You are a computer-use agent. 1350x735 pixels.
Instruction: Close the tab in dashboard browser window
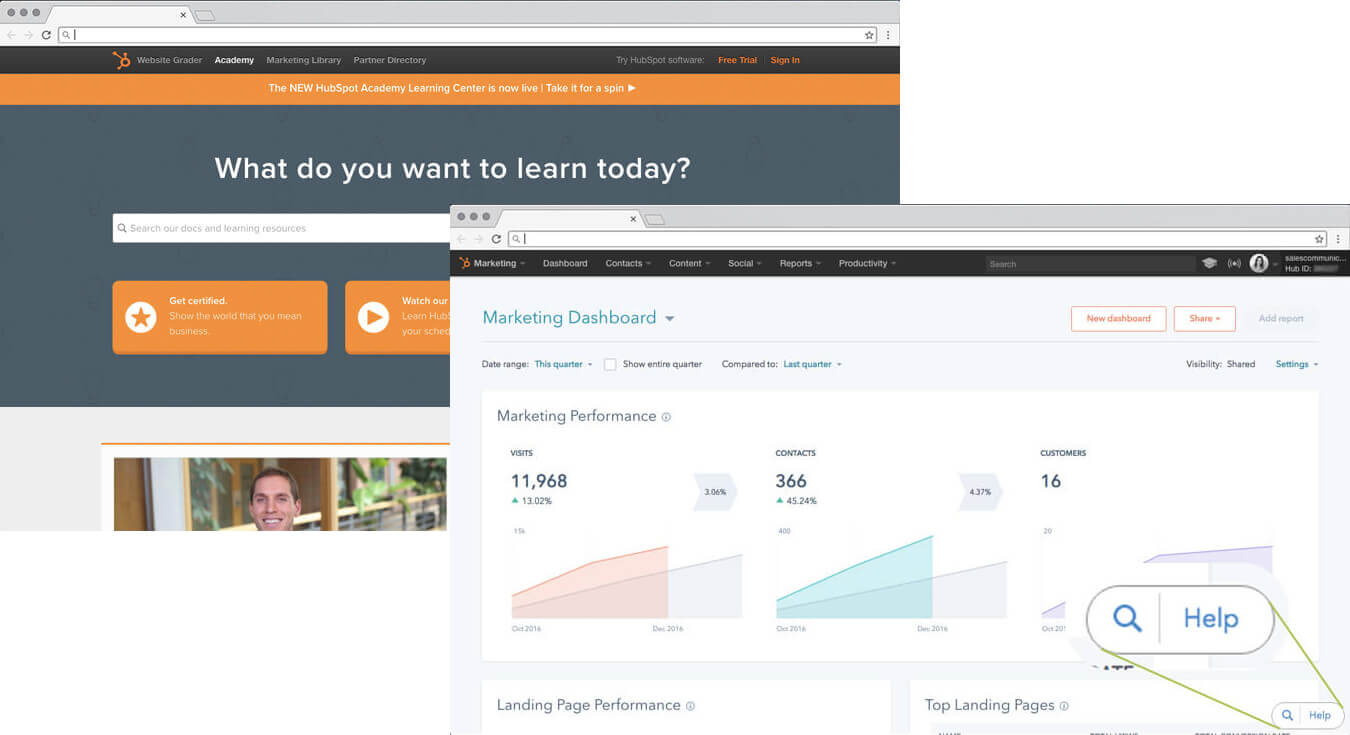(x=633, y=219)
